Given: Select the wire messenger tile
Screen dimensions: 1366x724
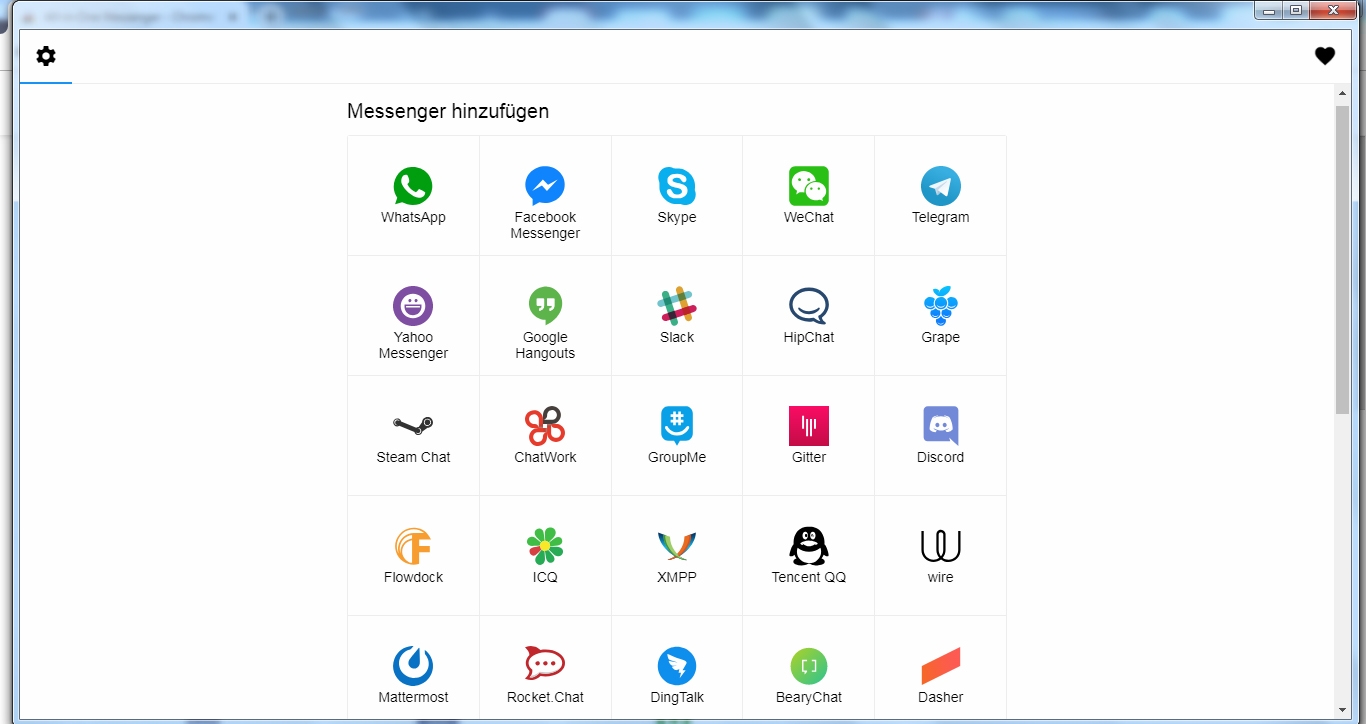Looking at the screenshot, I should pyautogui.click(x=941, y=555).
